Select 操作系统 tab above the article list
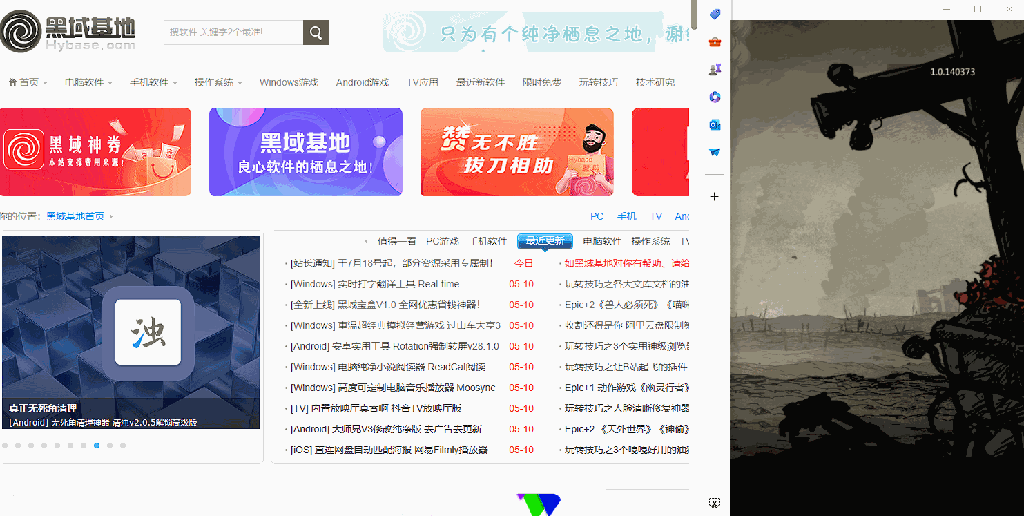The image size is (1024, 516). click(650, 241)
